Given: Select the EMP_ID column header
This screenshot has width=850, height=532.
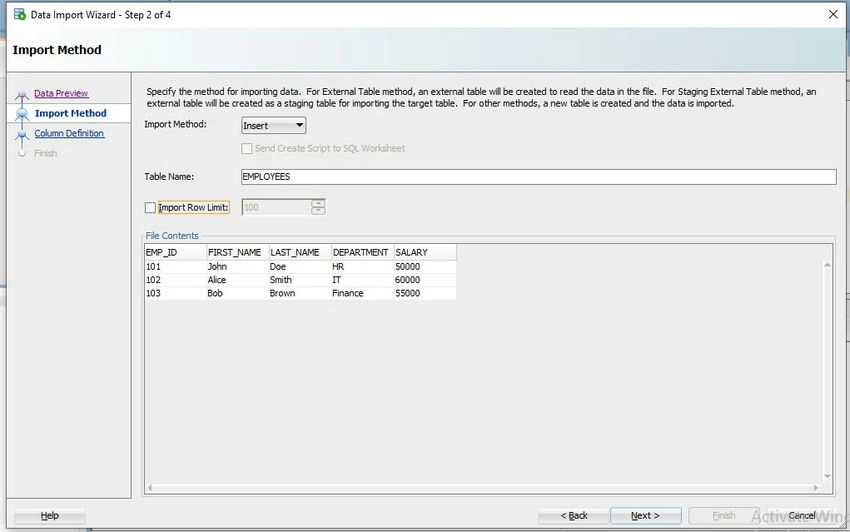Looking at the screenshot, I should [x=175, y=253].
